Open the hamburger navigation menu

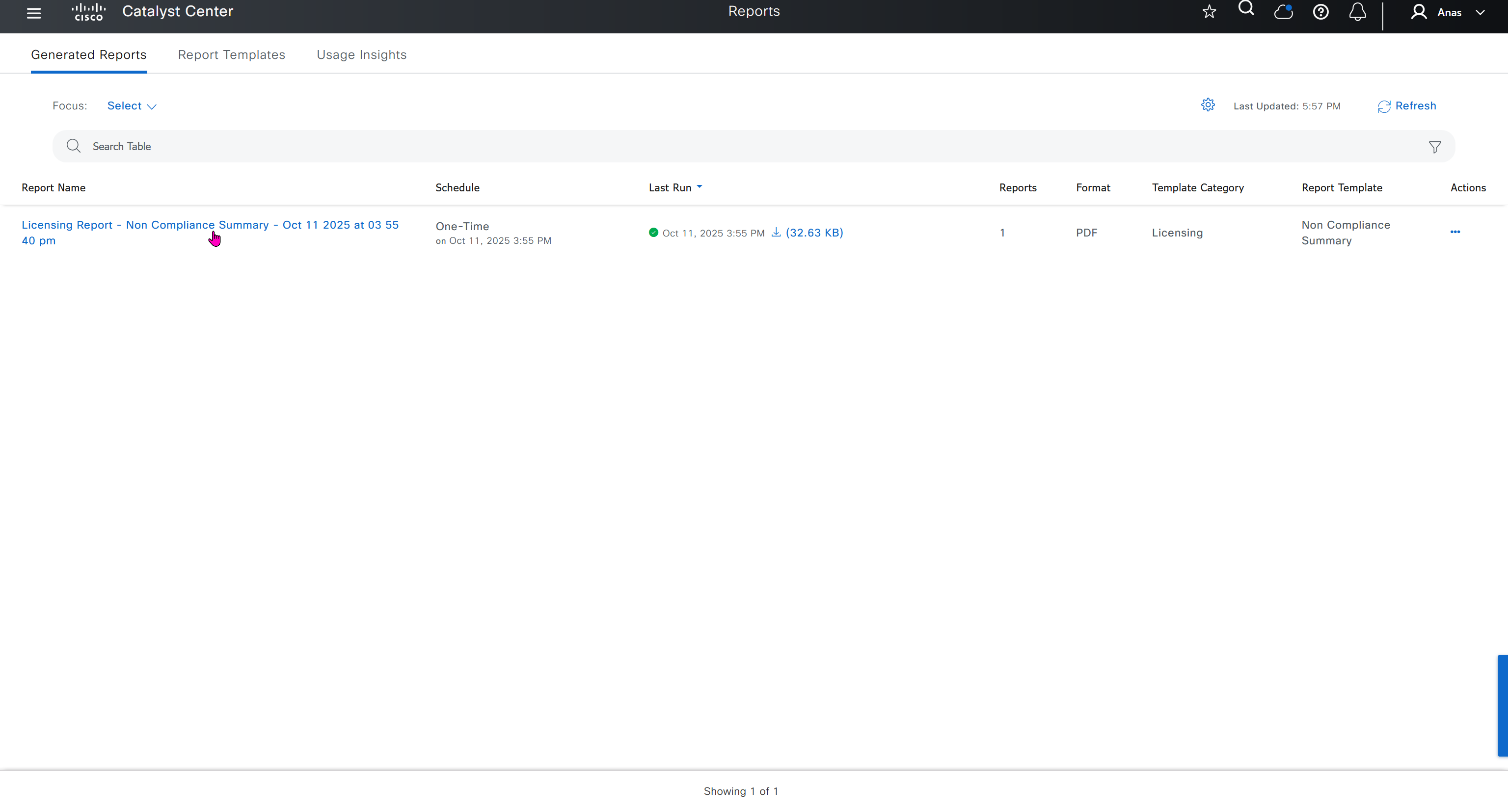[34, 13]
